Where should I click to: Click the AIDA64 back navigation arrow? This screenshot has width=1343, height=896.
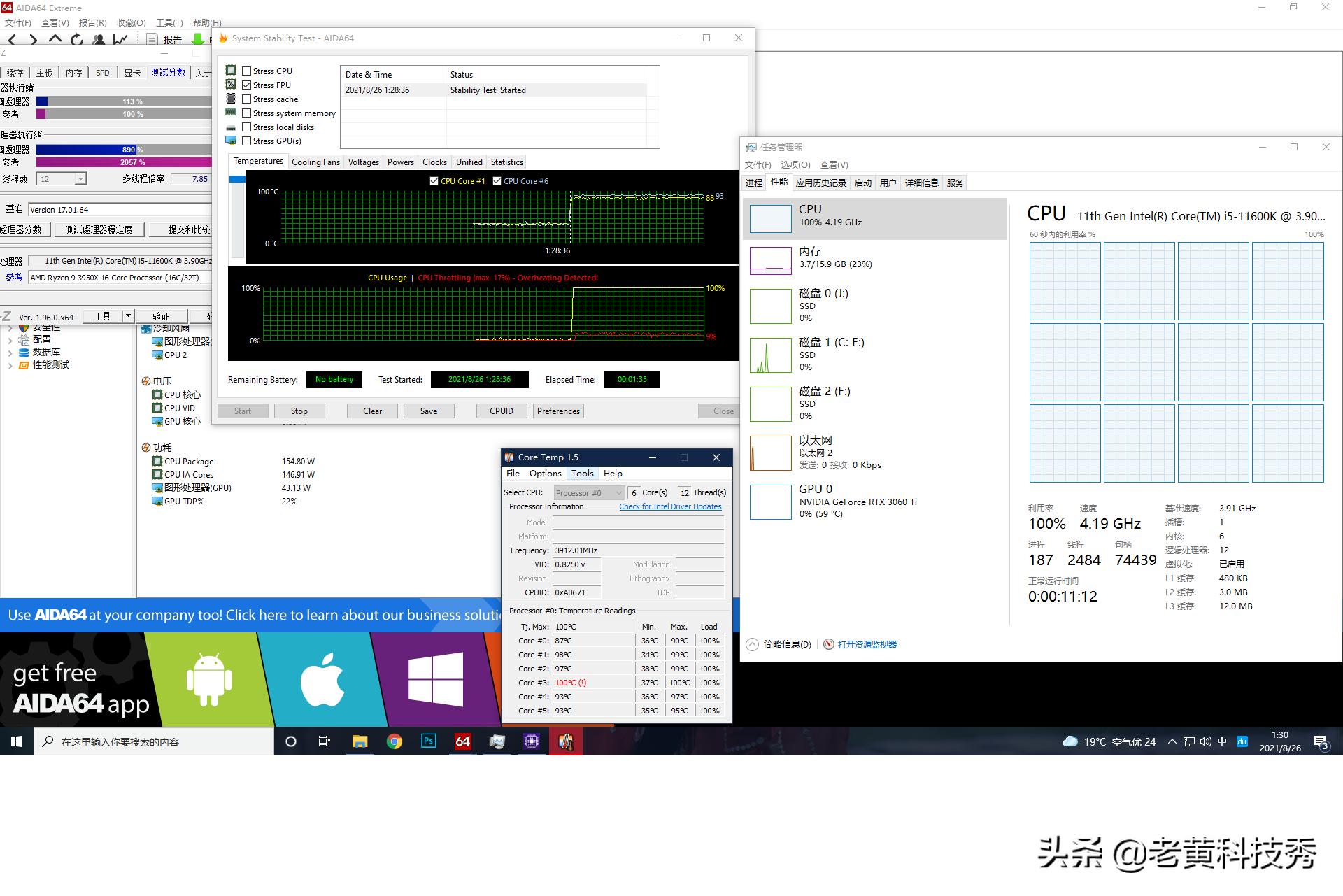(13, 40)
